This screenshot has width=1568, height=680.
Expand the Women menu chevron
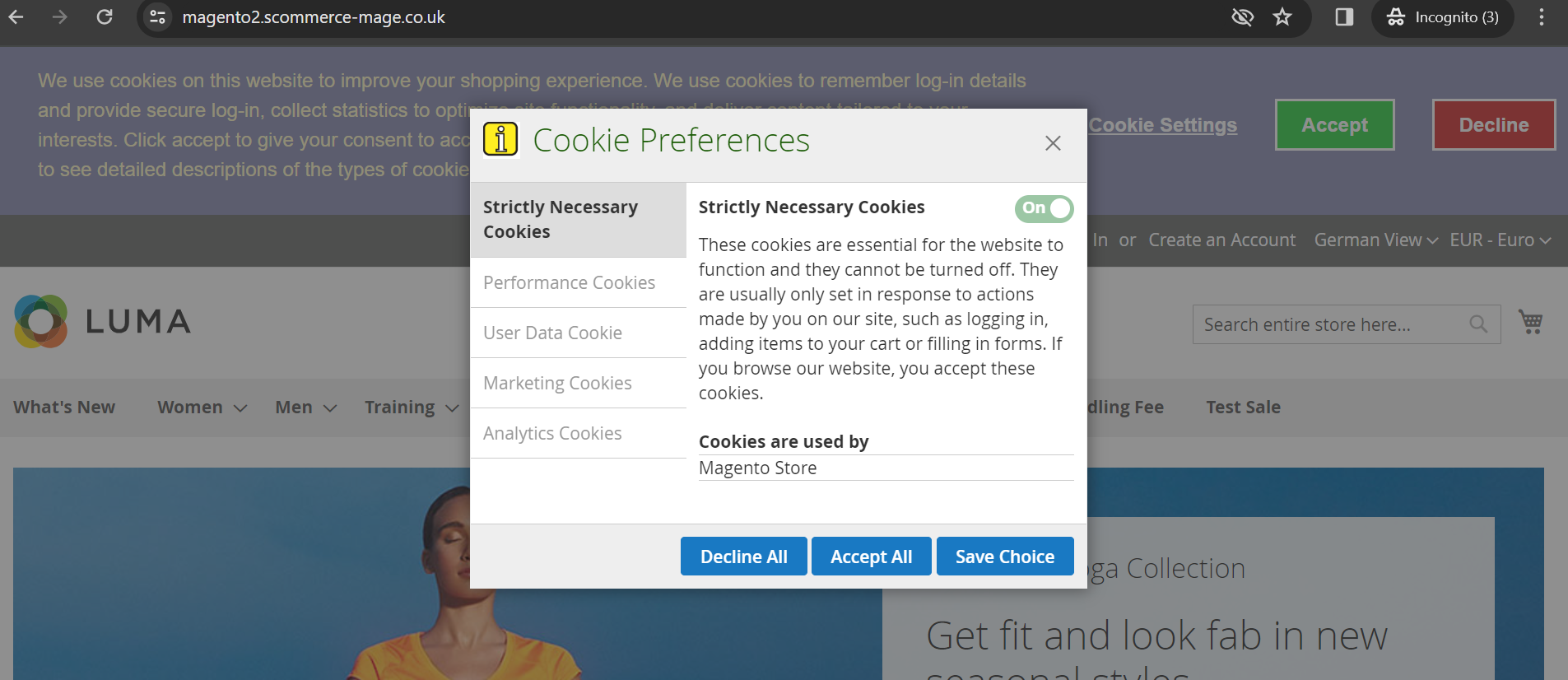pyautogui.click(x=240, y=408)
